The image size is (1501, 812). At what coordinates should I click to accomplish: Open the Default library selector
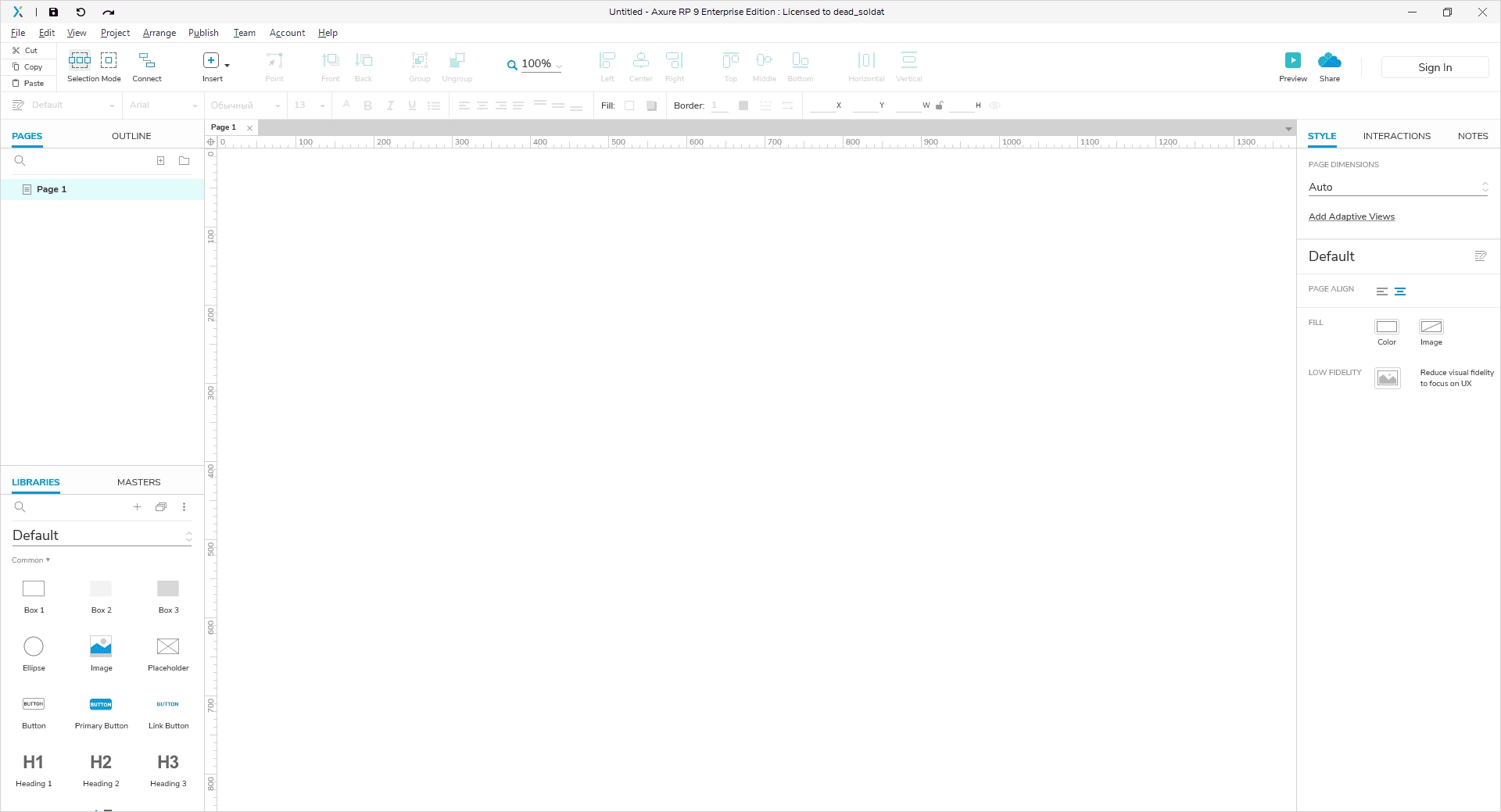[102, 535]
